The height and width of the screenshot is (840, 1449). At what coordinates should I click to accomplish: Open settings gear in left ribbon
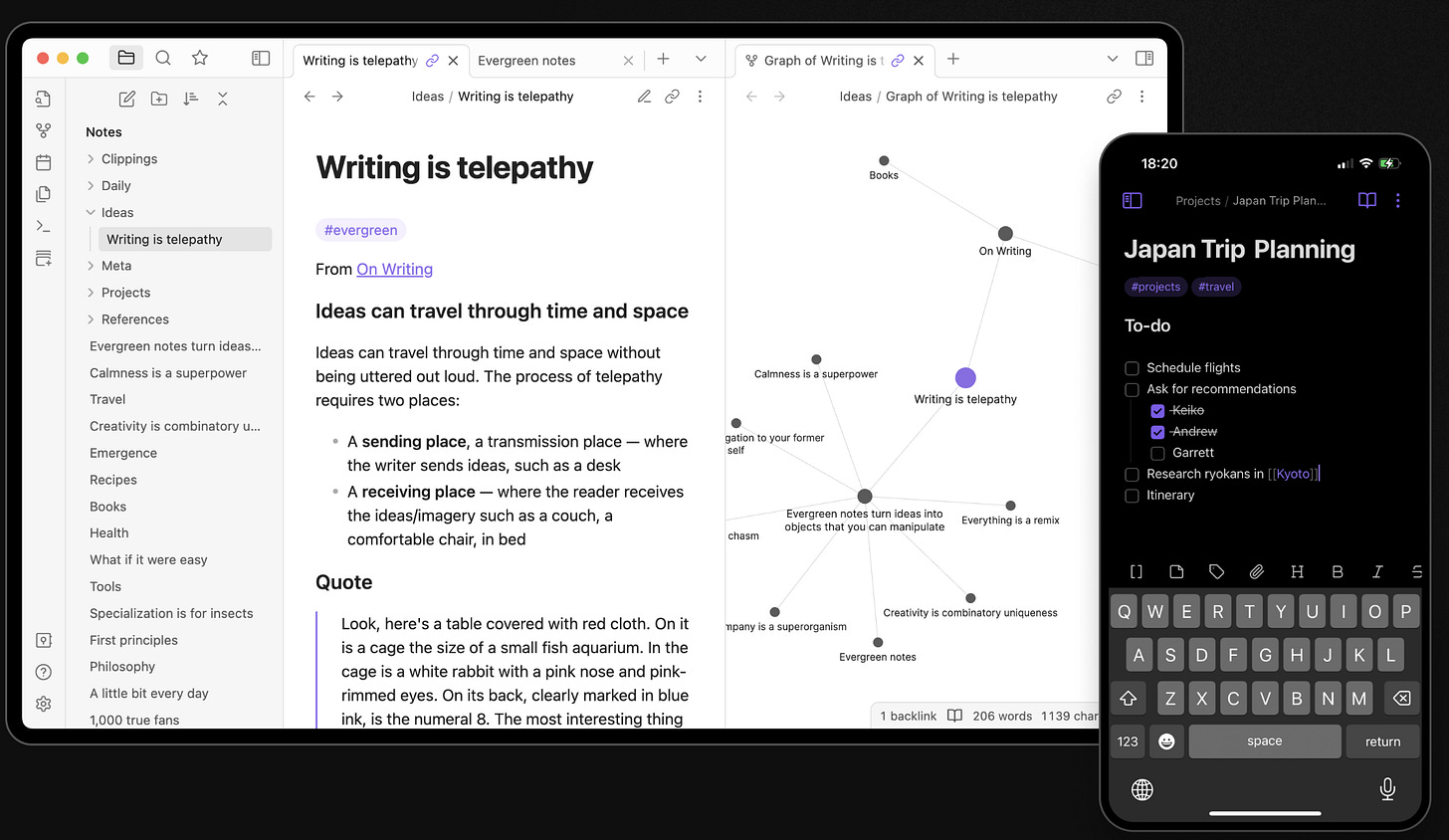[43, 704]
